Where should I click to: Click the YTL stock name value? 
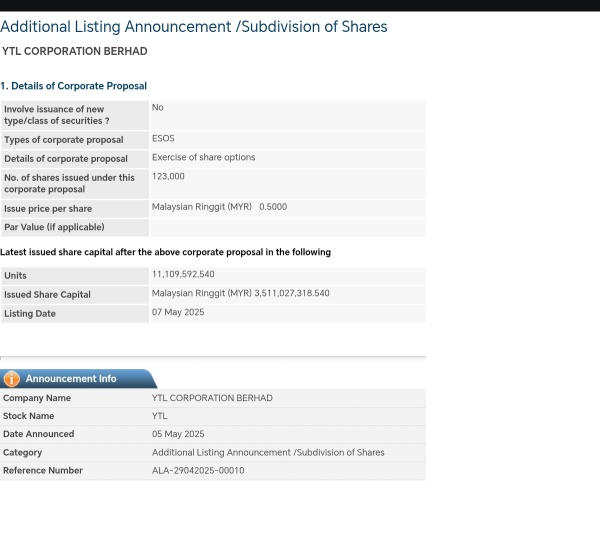point(160,416)
